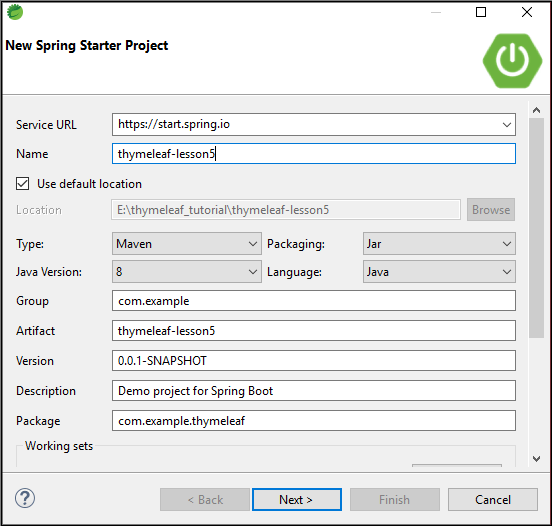Click the Next > button
The width and height of the screenshot is (552, 526).
(296, 500)
